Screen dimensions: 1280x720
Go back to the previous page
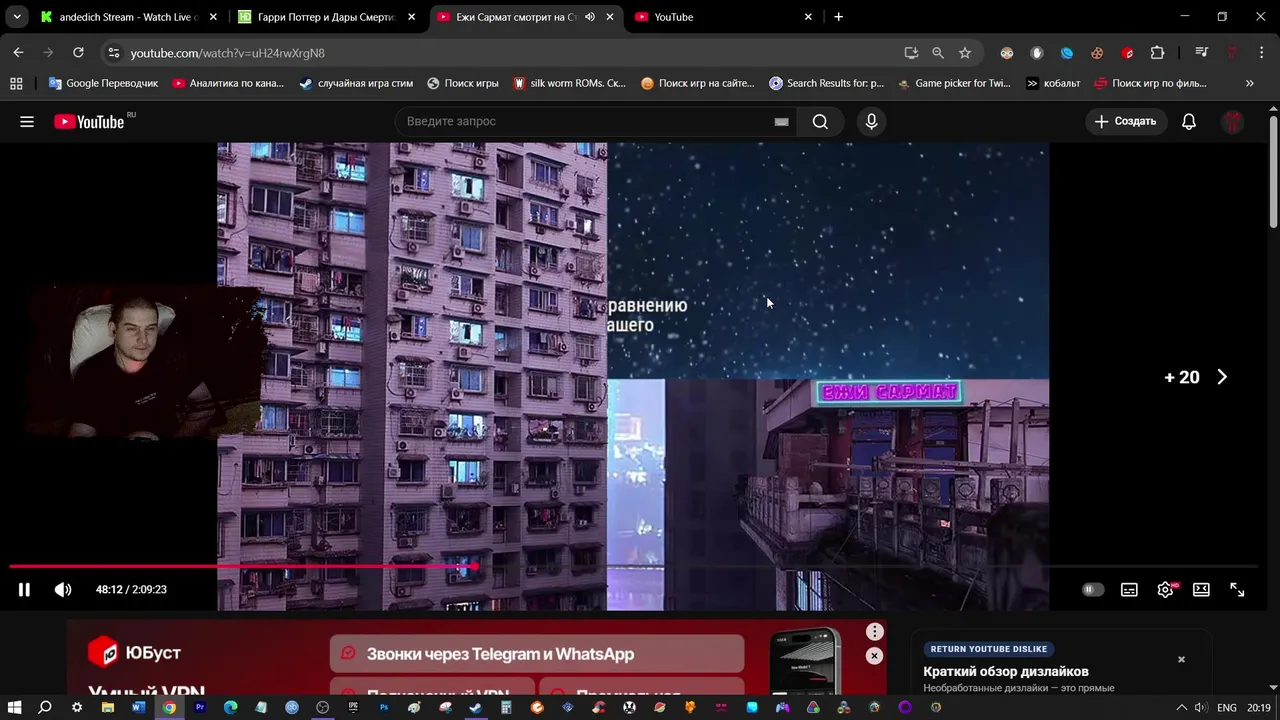tap(18, 53)
